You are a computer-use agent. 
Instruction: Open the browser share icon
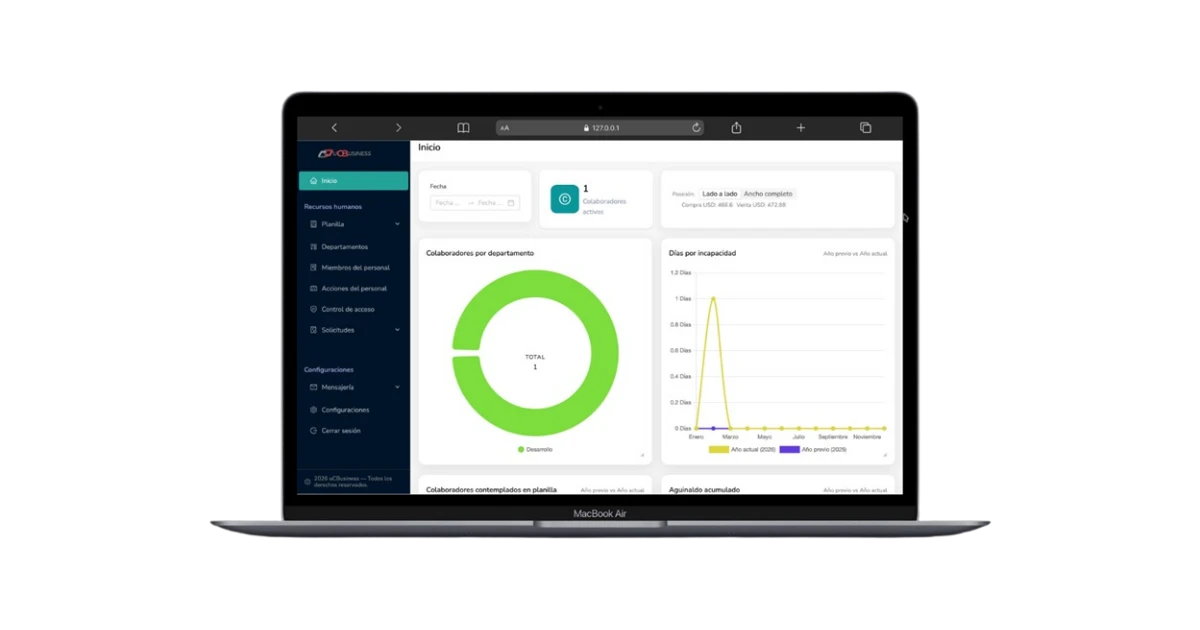(x=737, y=127)
